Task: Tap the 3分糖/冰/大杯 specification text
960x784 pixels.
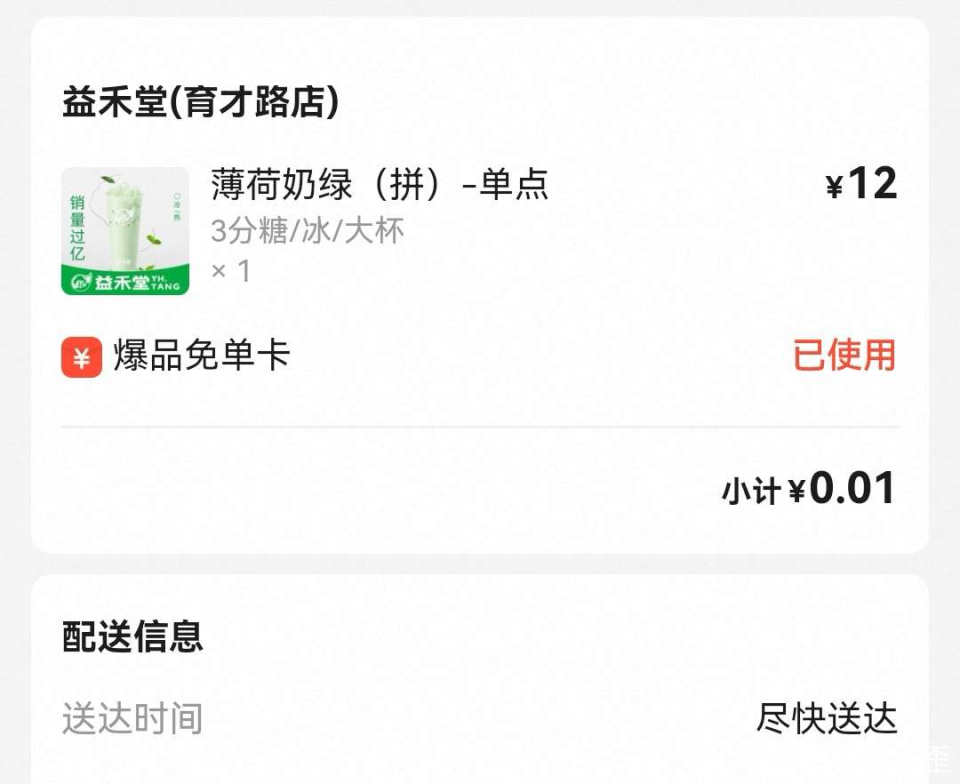Action: click(x=308, y=231)
